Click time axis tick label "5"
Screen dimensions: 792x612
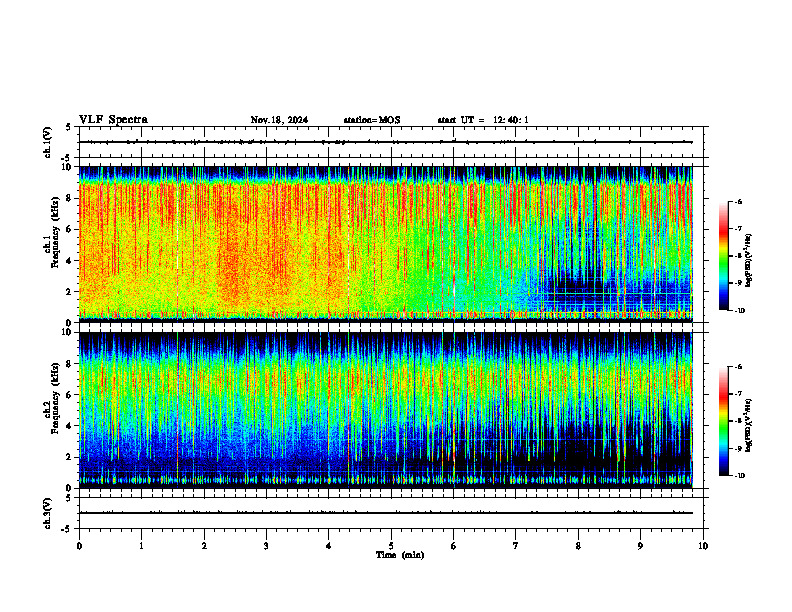coord(391,546)
